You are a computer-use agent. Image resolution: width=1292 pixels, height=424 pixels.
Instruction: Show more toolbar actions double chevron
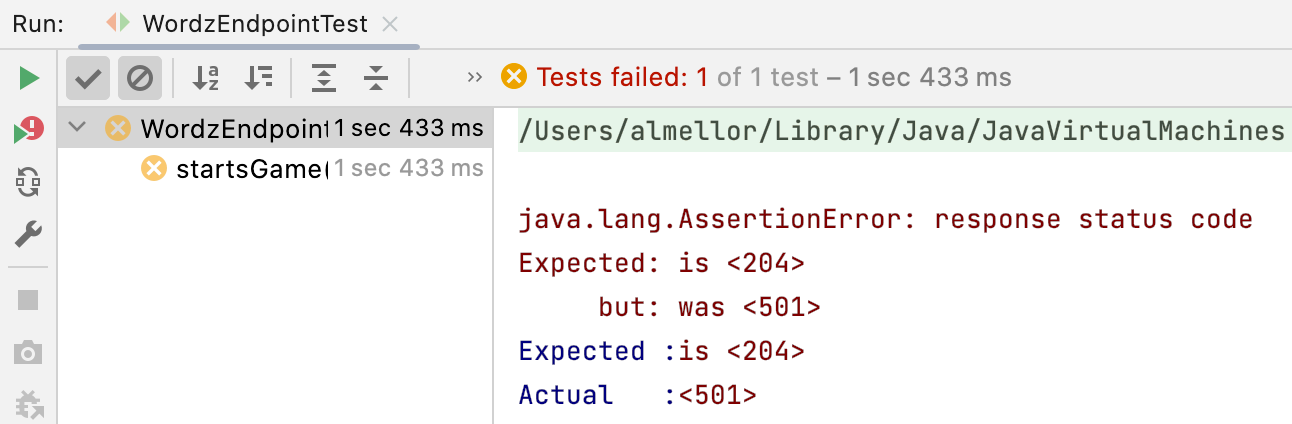click(475, 77)
